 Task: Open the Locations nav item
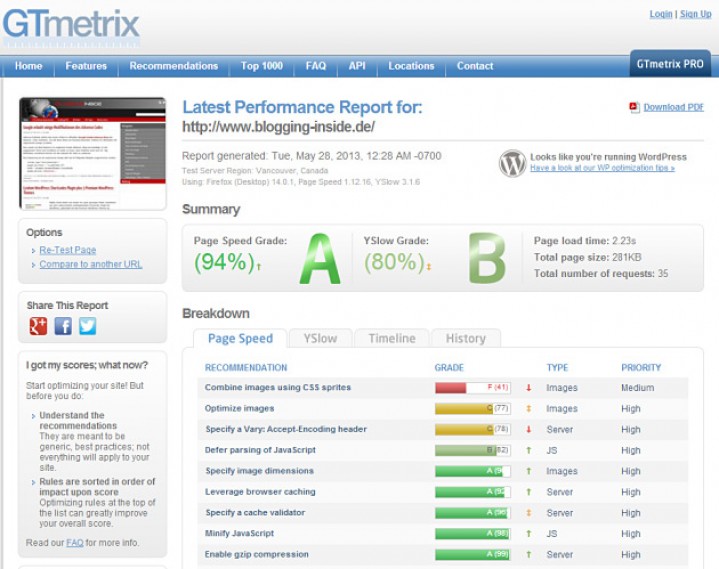click(411, 66)
